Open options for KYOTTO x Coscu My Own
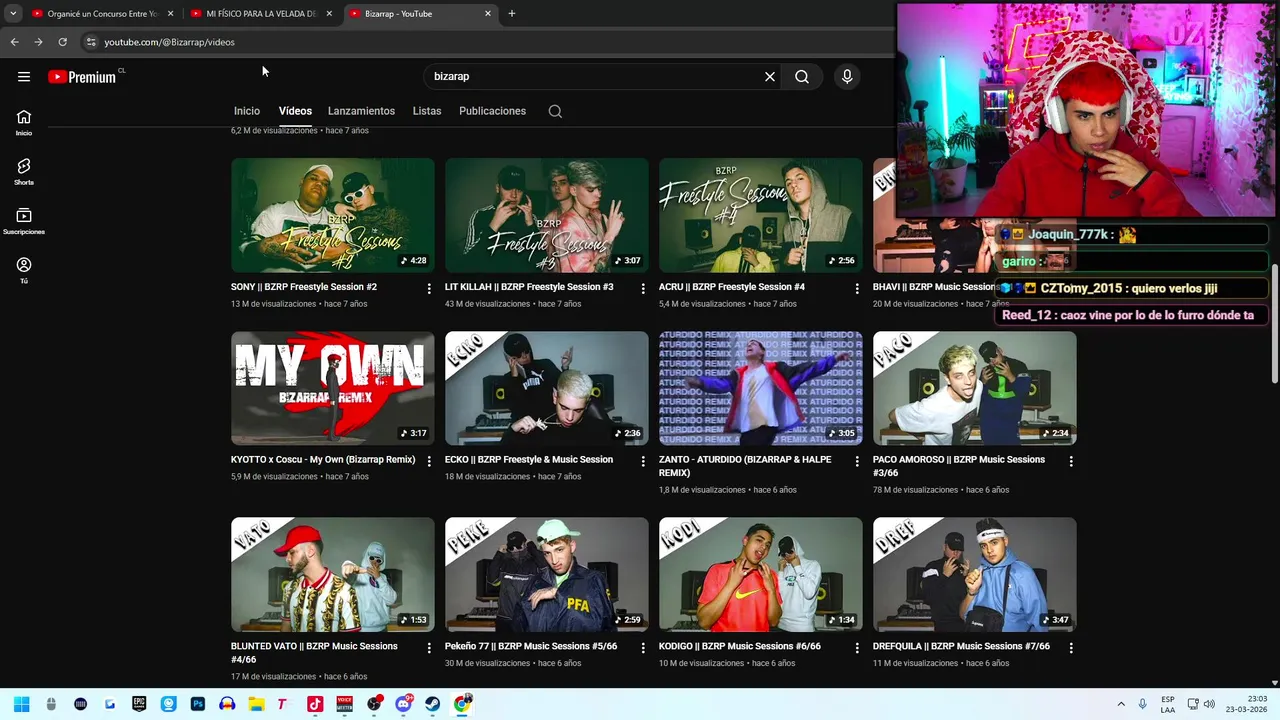The width and height of the screenshot is (1280, 720). pyautogui.click(x=429, y=461)
